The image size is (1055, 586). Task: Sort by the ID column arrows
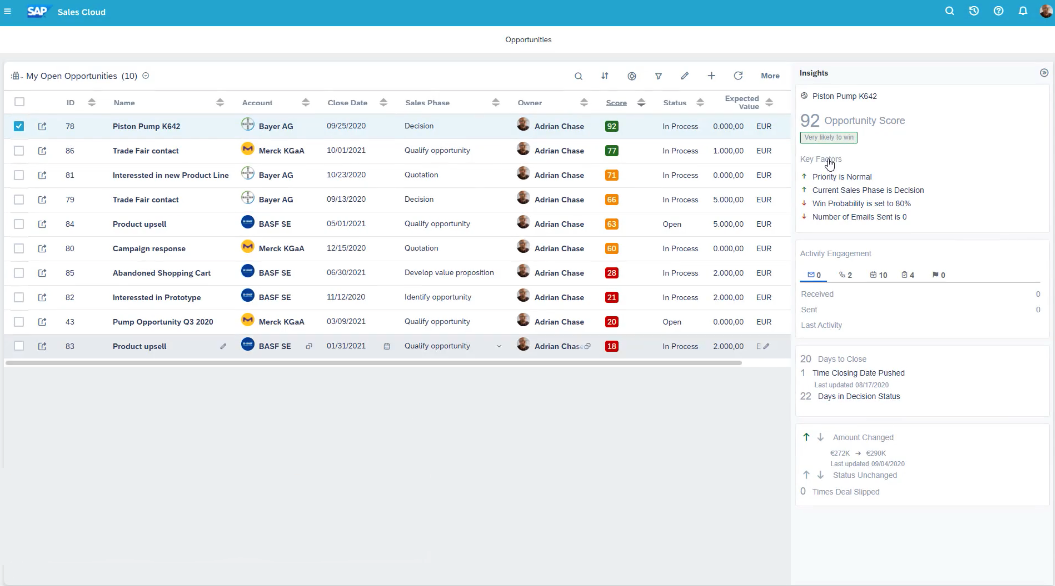pyautogui.click(x=92, y=102)
